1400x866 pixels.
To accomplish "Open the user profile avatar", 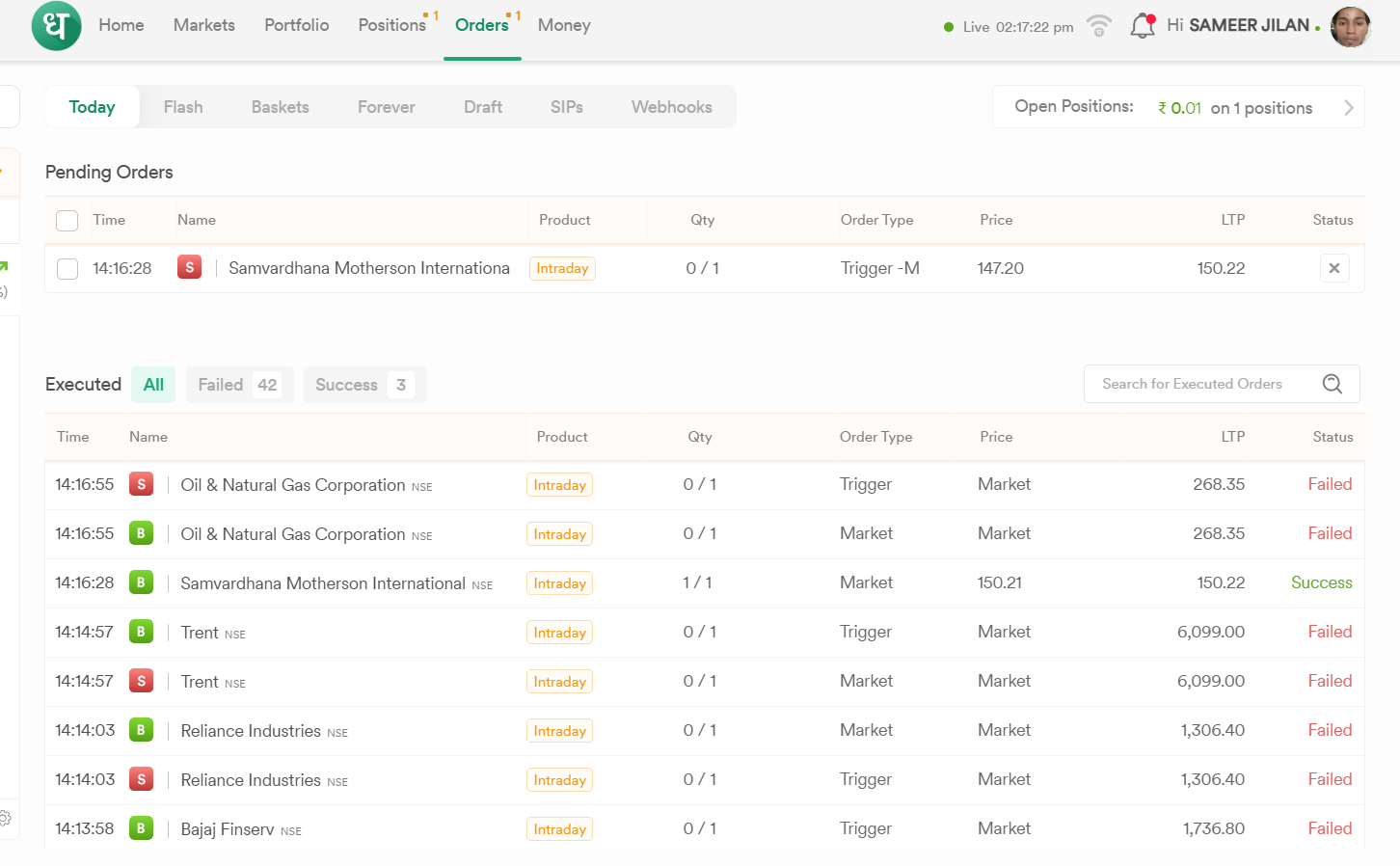I will click(1350, 27).
